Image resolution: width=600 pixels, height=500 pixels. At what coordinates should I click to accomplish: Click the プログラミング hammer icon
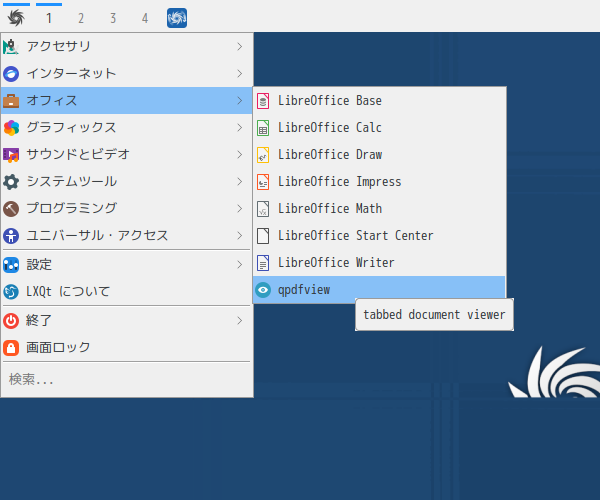click(x=11, y=208)
